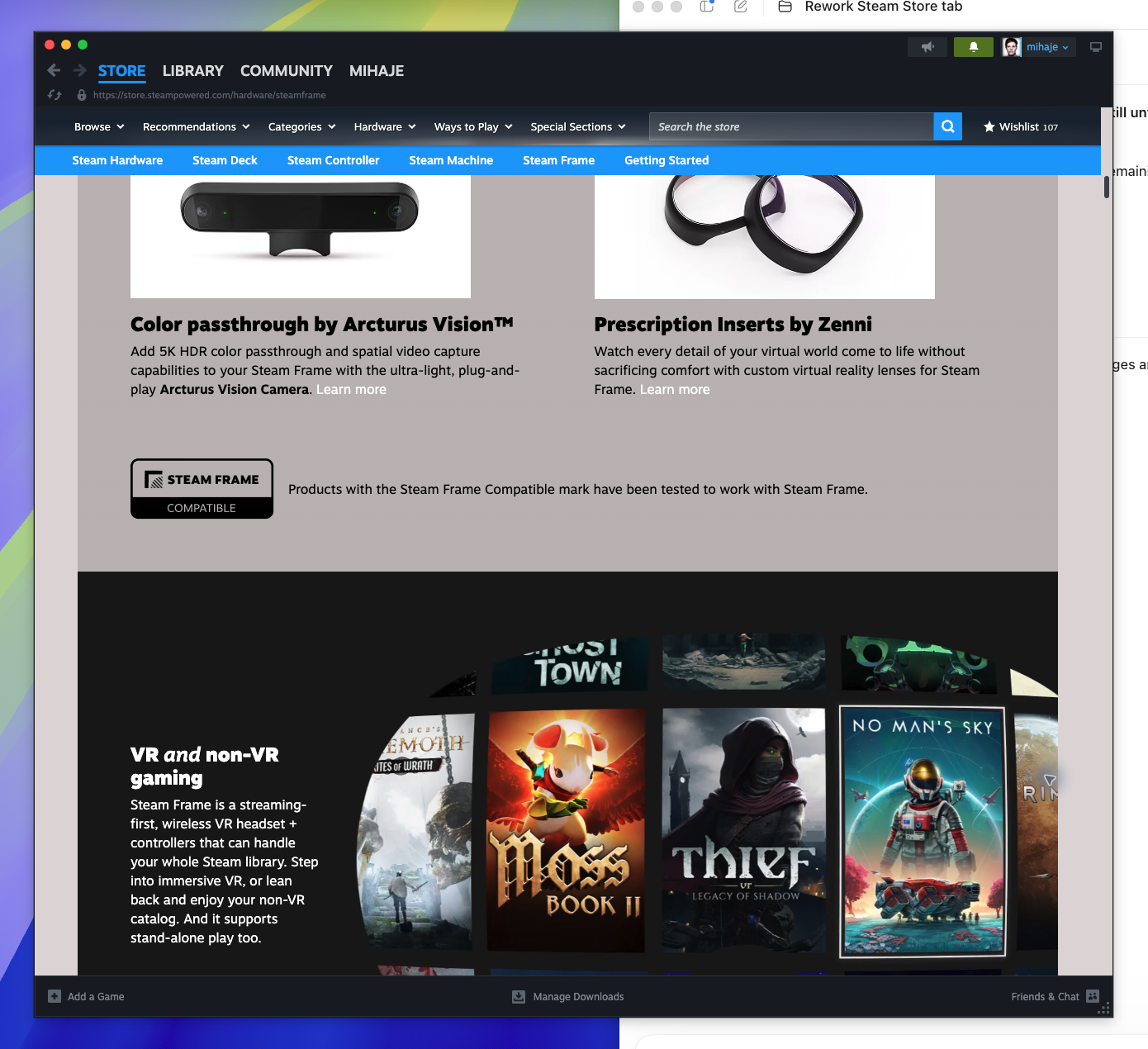
Task: Switch to Big Picture mode monitor icon
Action: [x=1096, y=47]
